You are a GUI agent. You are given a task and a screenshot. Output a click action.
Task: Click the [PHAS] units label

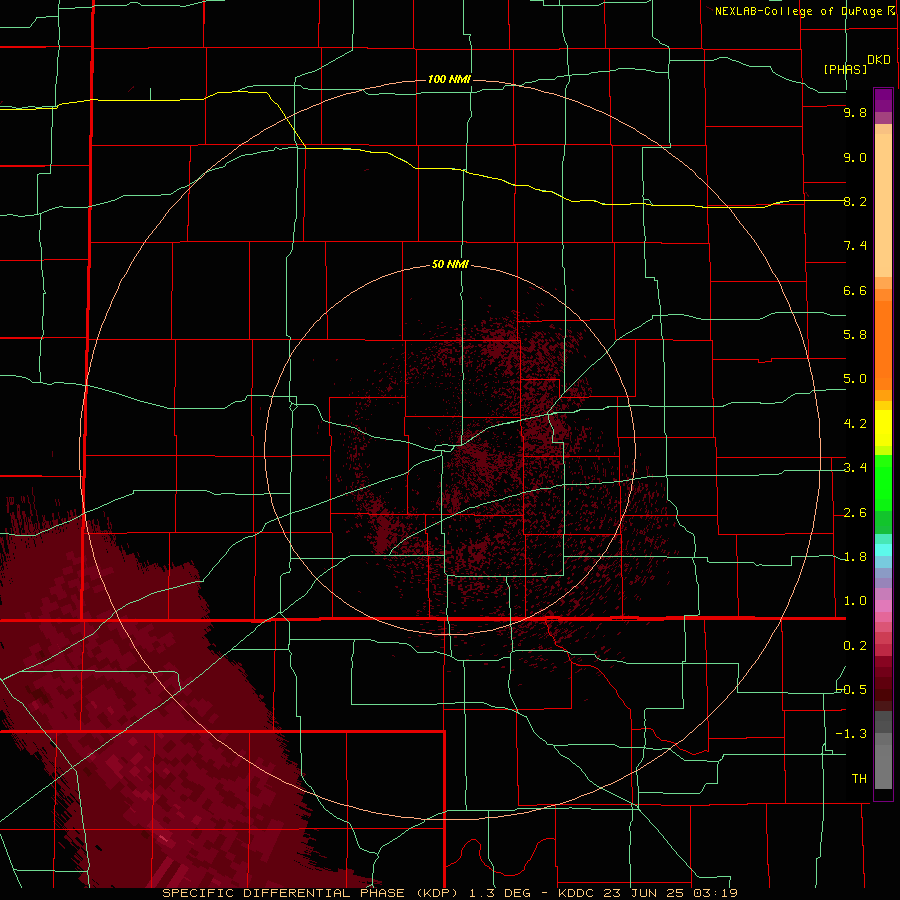click(845, 70)
